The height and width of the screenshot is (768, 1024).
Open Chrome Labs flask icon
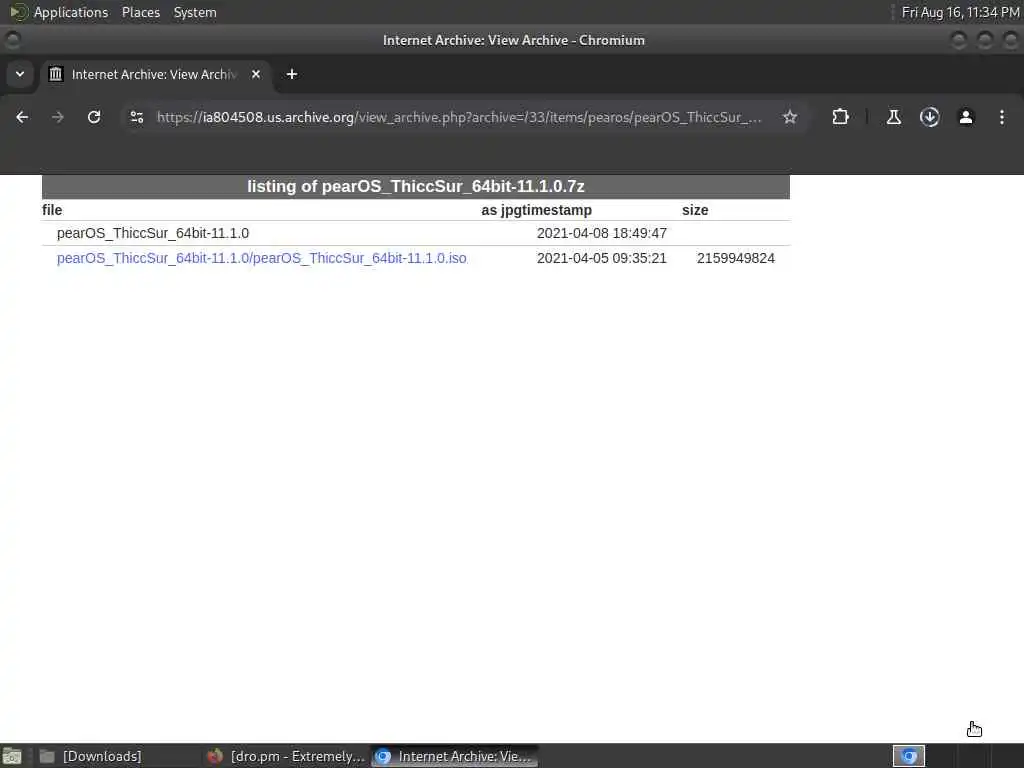[x=893, y=117]
